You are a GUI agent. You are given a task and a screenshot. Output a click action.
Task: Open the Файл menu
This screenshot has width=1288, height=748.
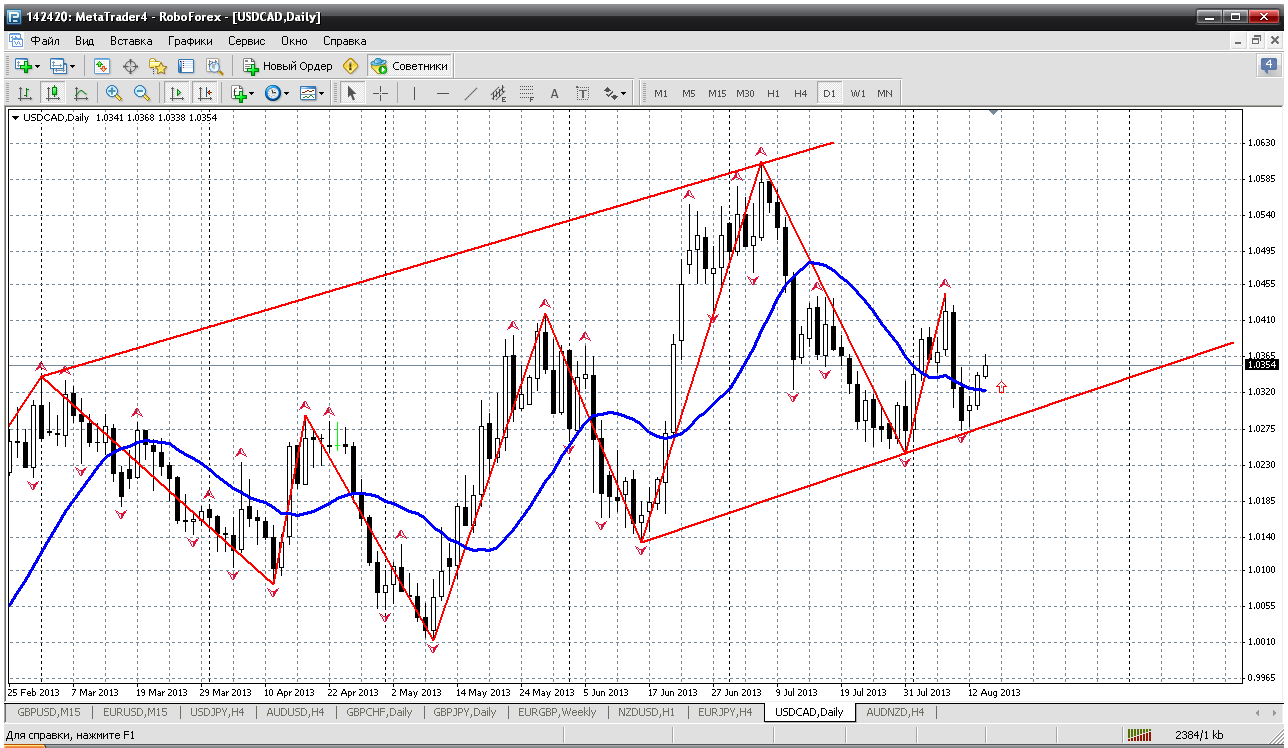click(45, 41)
